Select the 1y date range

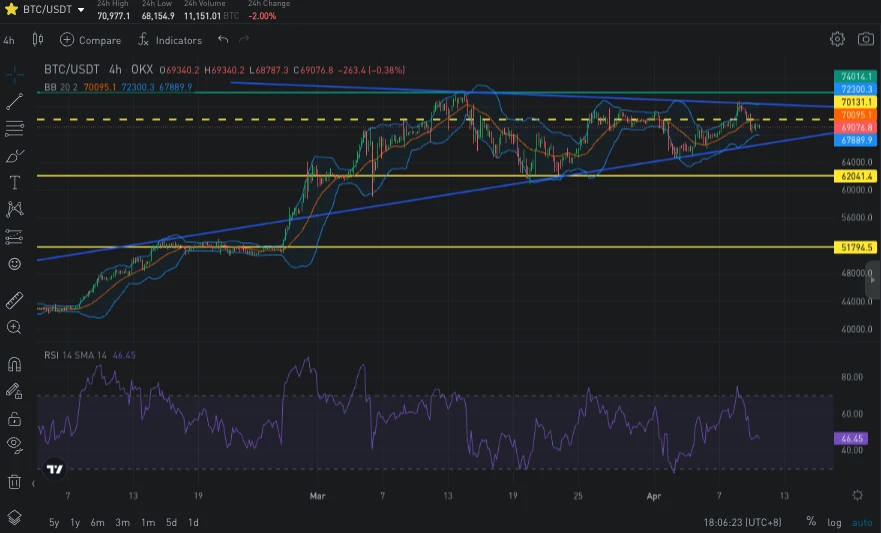coord(75,522)
